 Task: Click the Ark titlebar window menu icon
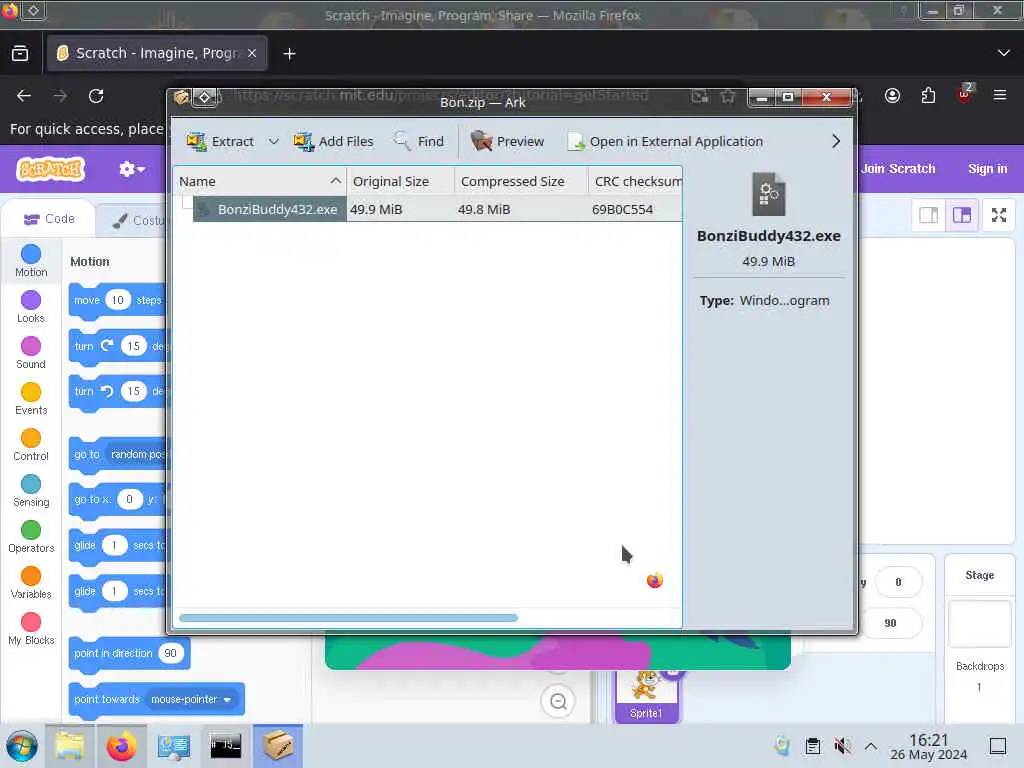point(182,97)
